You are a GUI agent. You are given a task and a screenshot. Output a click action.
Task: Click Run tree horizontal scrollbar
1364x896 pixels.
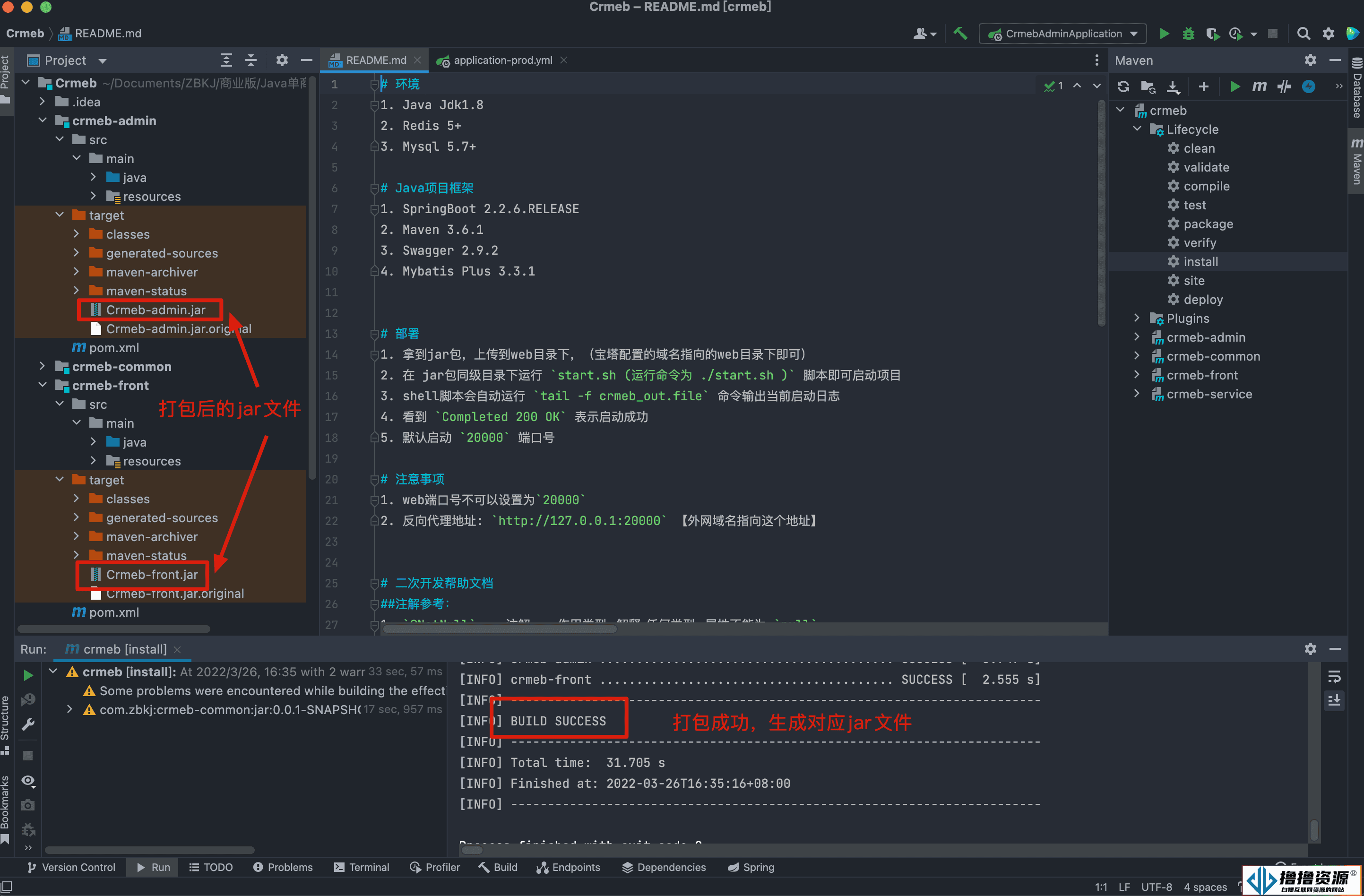[149, 850]
